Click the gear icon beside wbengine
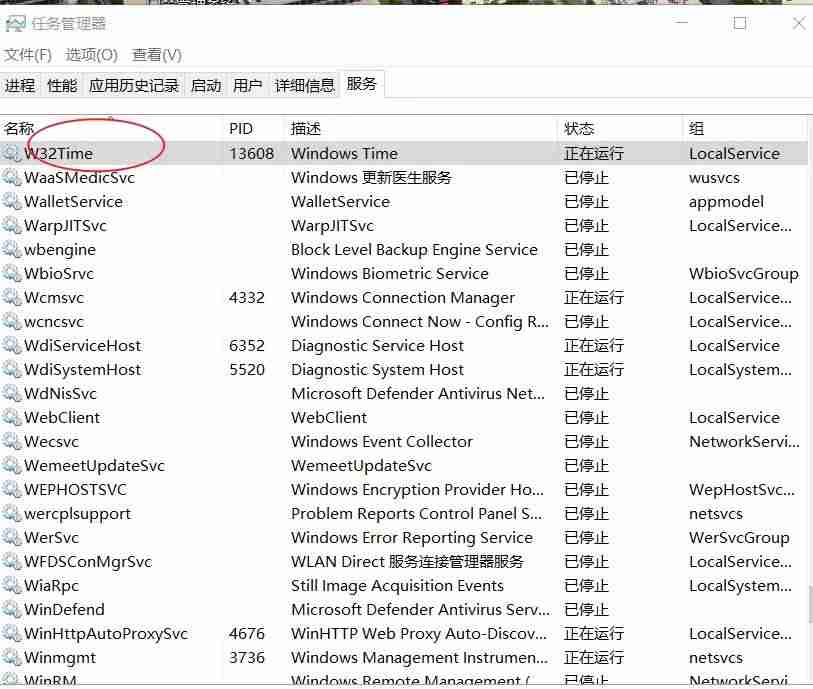Screen dimensions: 813x689 click(11, 249)
